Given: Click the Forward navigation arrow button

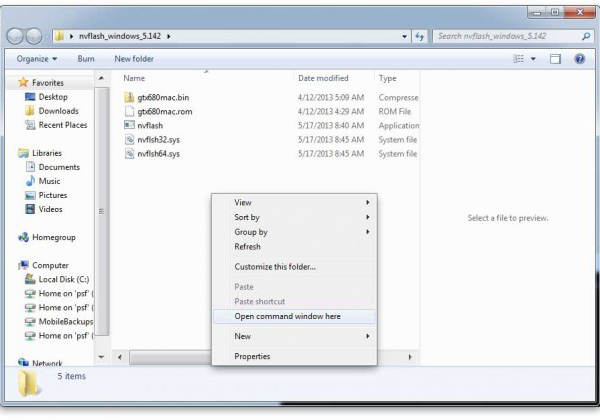Looking at the screenshot, I should click(34, 36).
